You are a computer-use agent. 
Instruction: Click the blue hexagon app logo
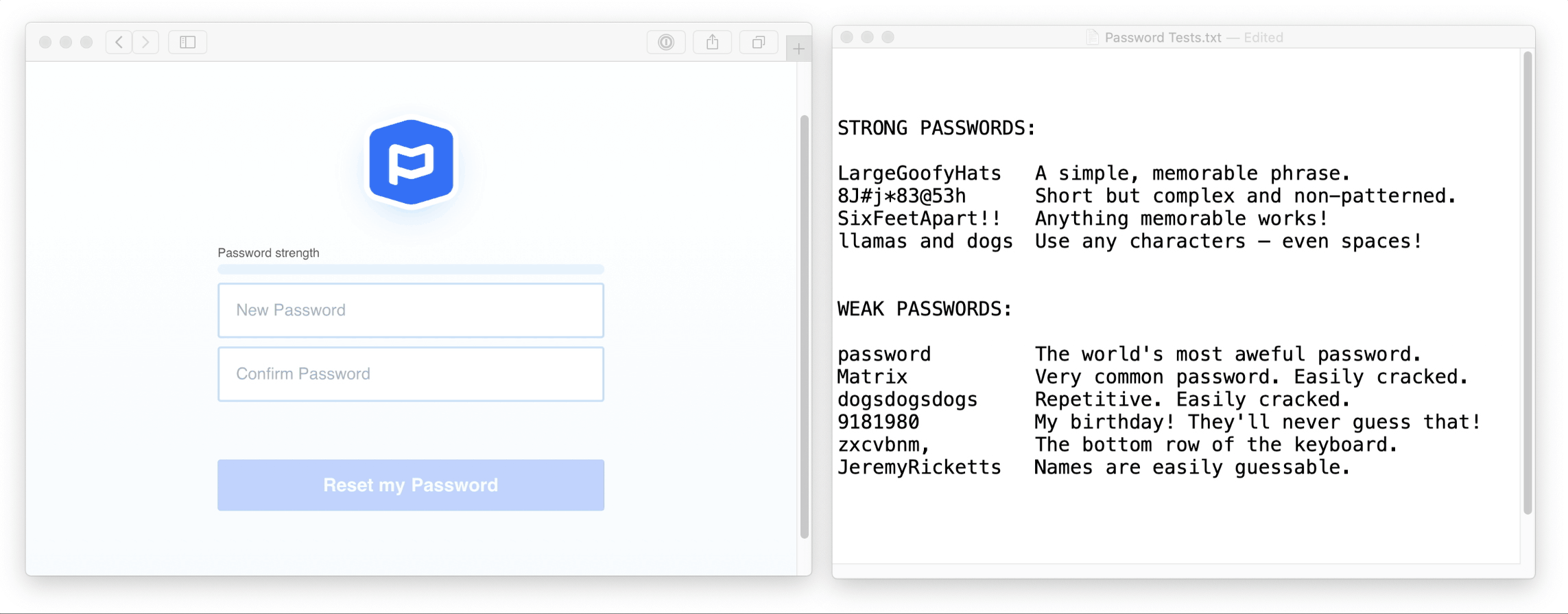pos(411,163)
